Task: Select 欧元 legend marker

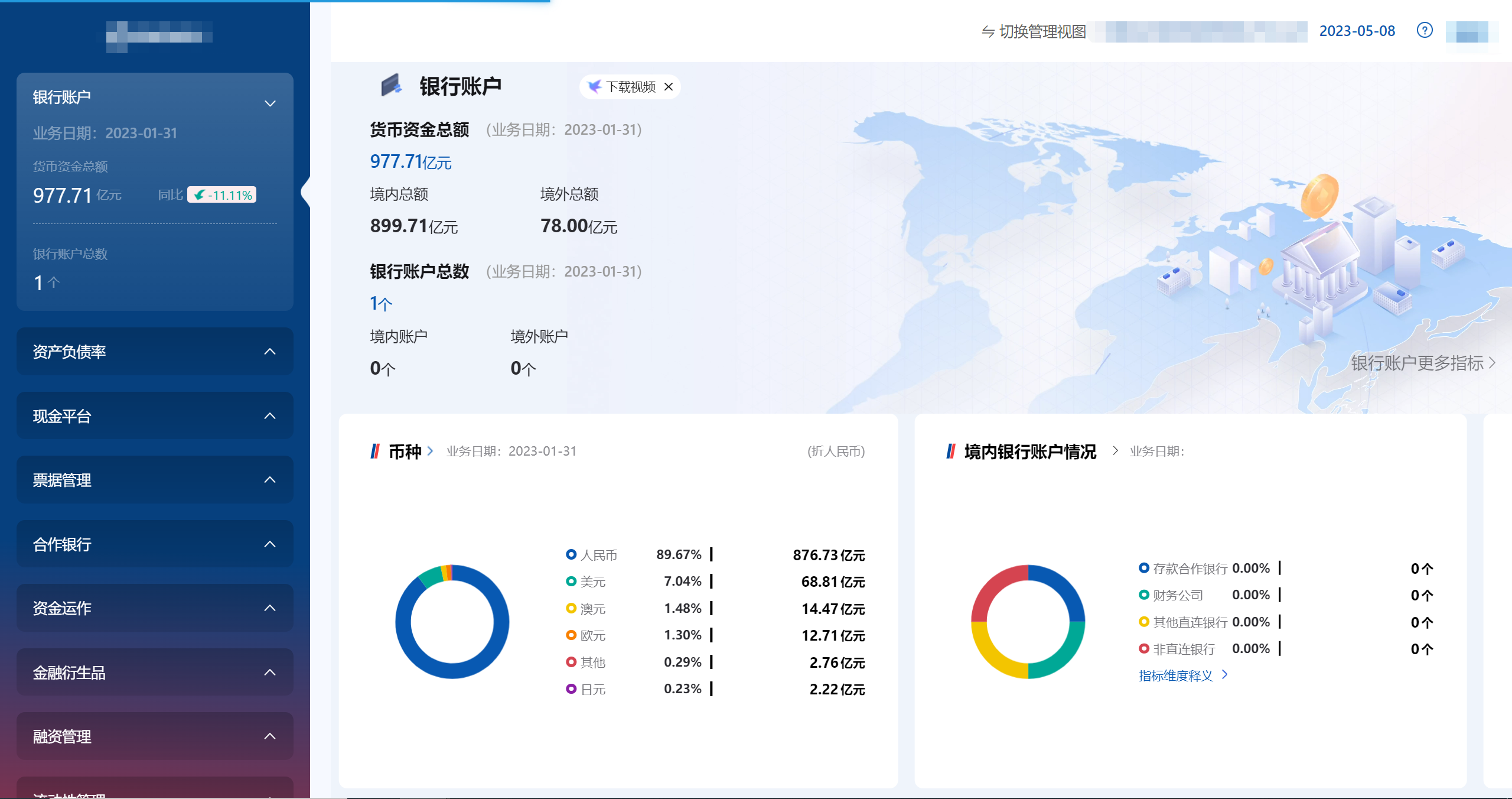Action: tap(571, 635)
